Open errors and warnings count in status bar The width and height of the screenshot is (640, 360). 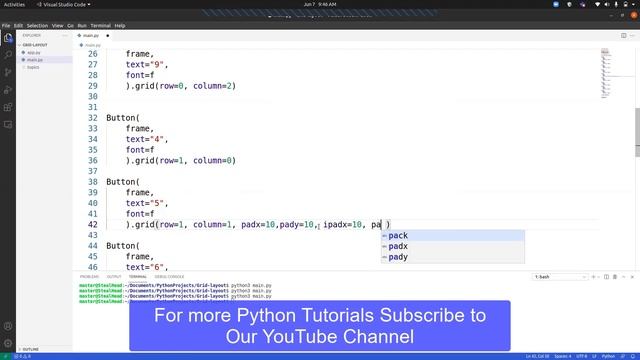pos(22,356)
